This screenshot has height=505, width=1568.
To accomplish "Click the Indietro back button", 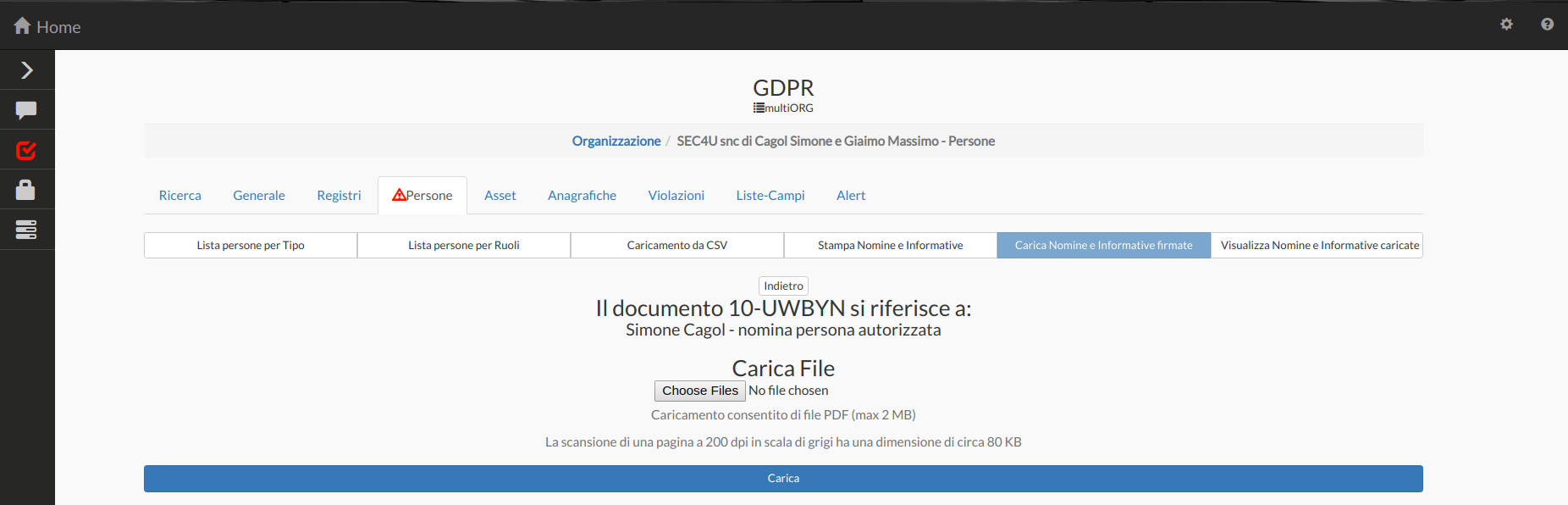I will pyautogui.click(x=783, y=286).
